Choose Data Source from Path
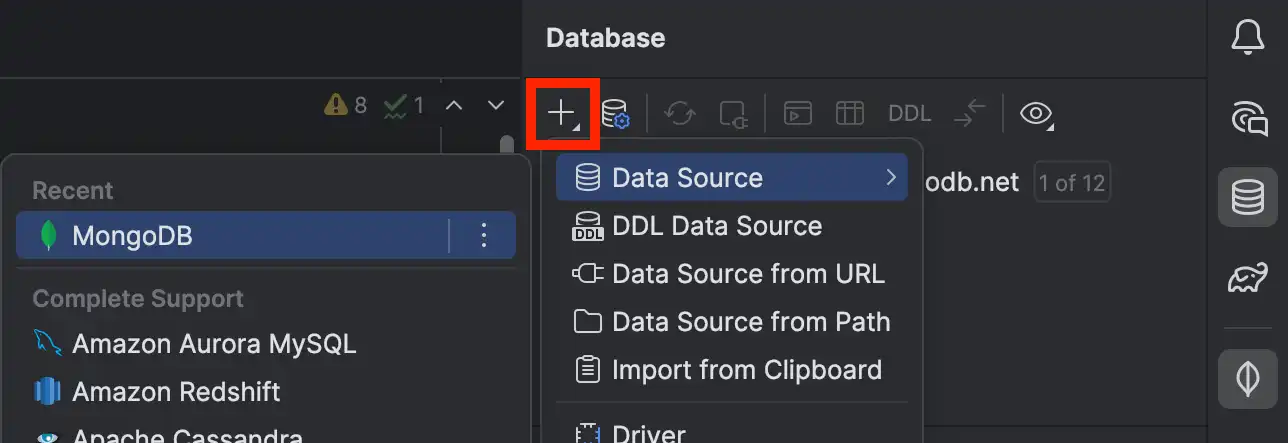 click(x=750, y=322)
